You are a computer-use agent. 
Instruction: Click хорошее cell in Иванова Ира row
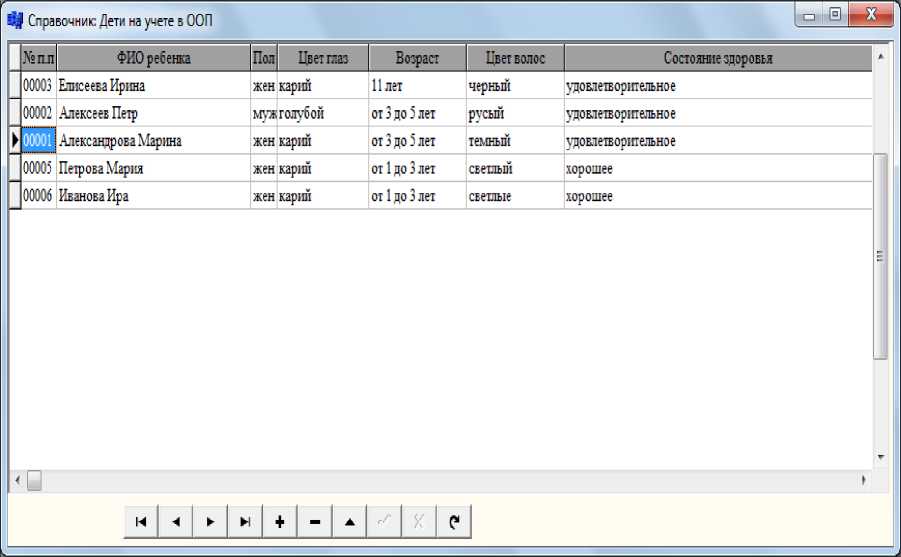click(x=718, y=195)
